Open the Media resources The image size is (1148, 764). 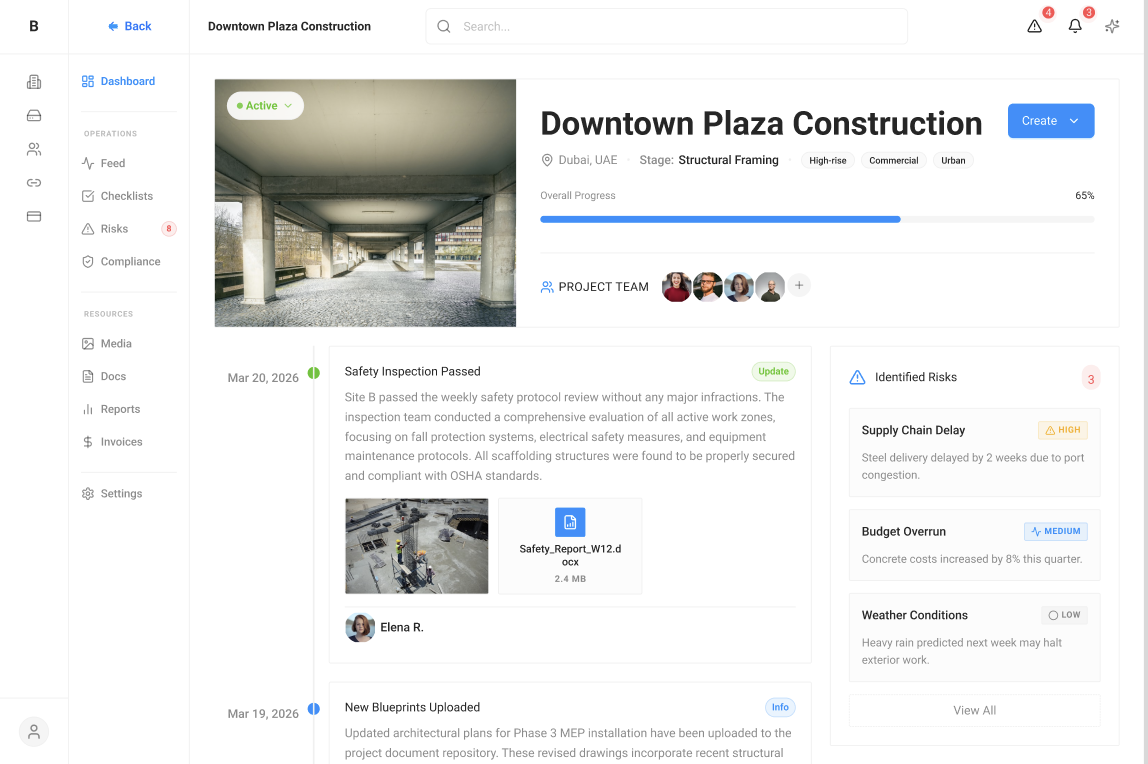[x=107, y=343]
